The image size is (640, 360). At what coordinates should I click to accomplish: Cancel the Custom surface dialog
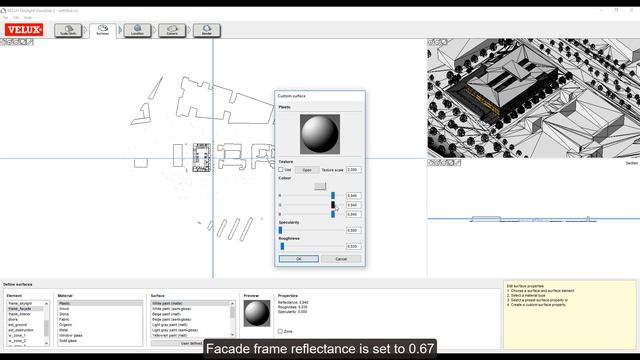341,259
